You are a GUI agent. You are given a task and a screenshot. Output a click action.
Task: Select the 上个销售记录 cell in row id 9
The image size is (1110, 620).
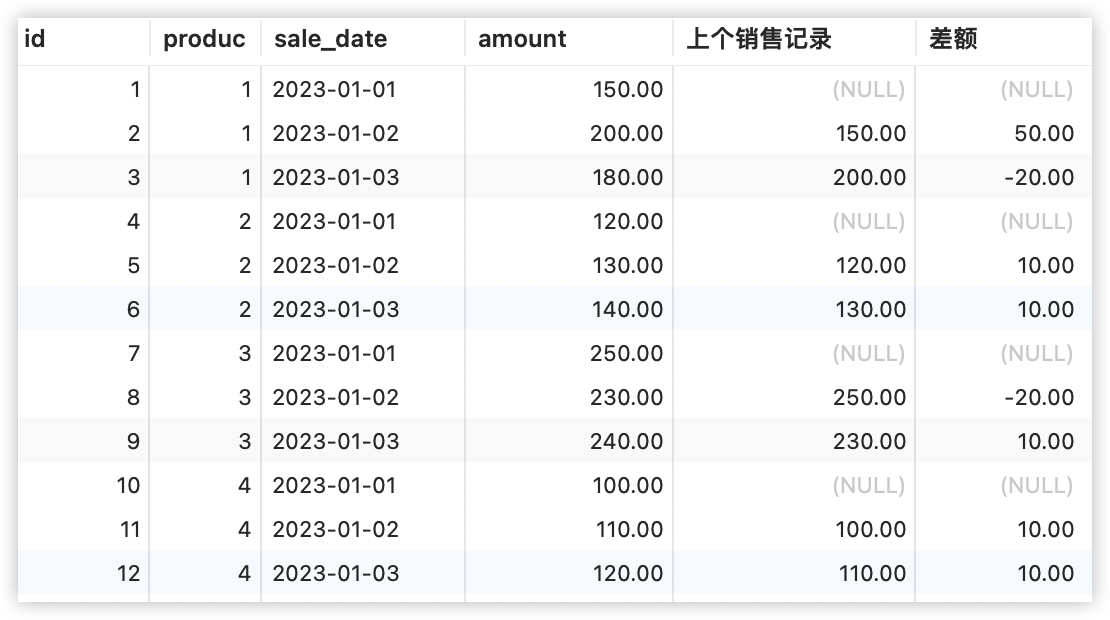click(869, 442)
